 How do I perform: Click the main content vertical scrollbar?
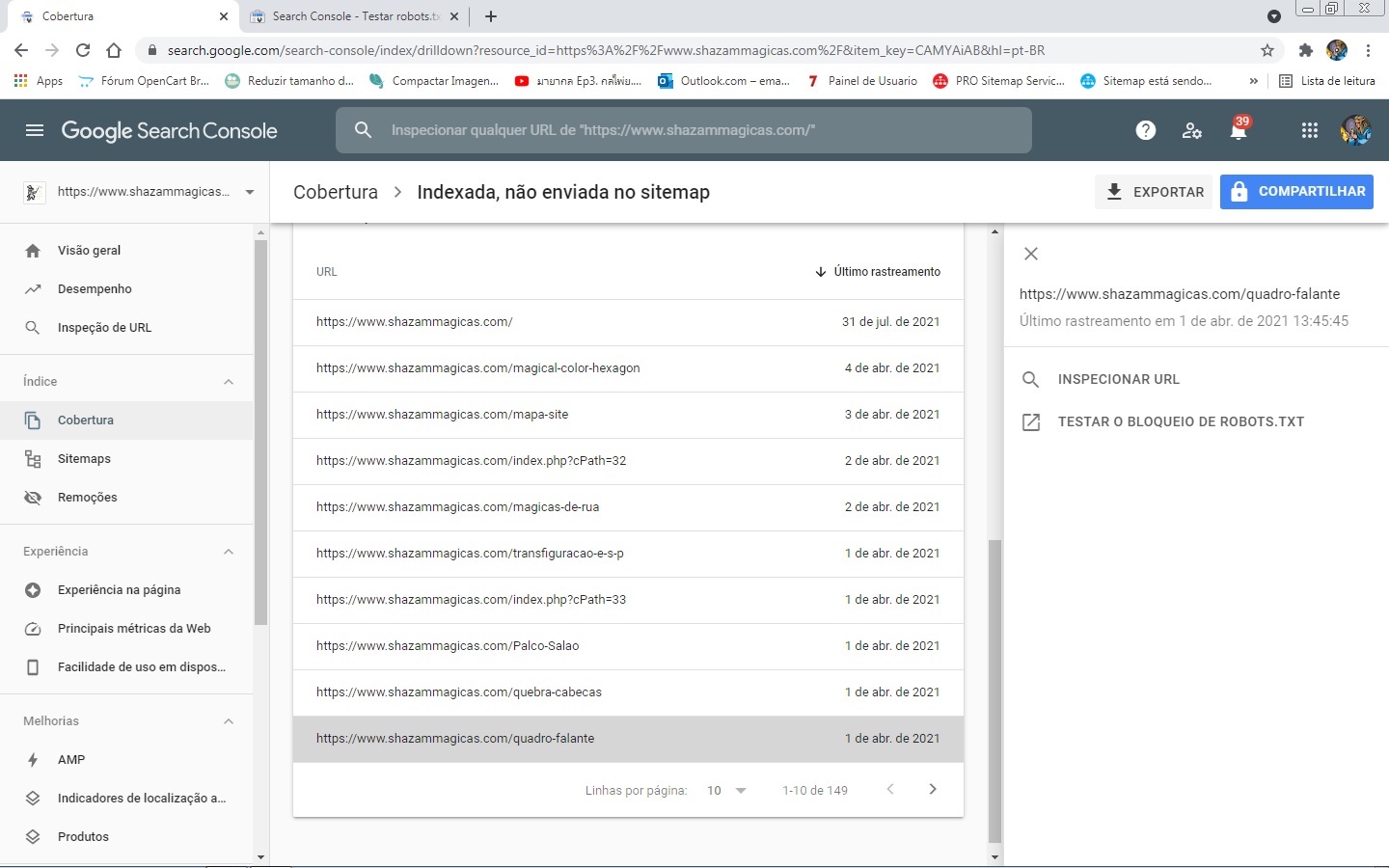[994, 692]
